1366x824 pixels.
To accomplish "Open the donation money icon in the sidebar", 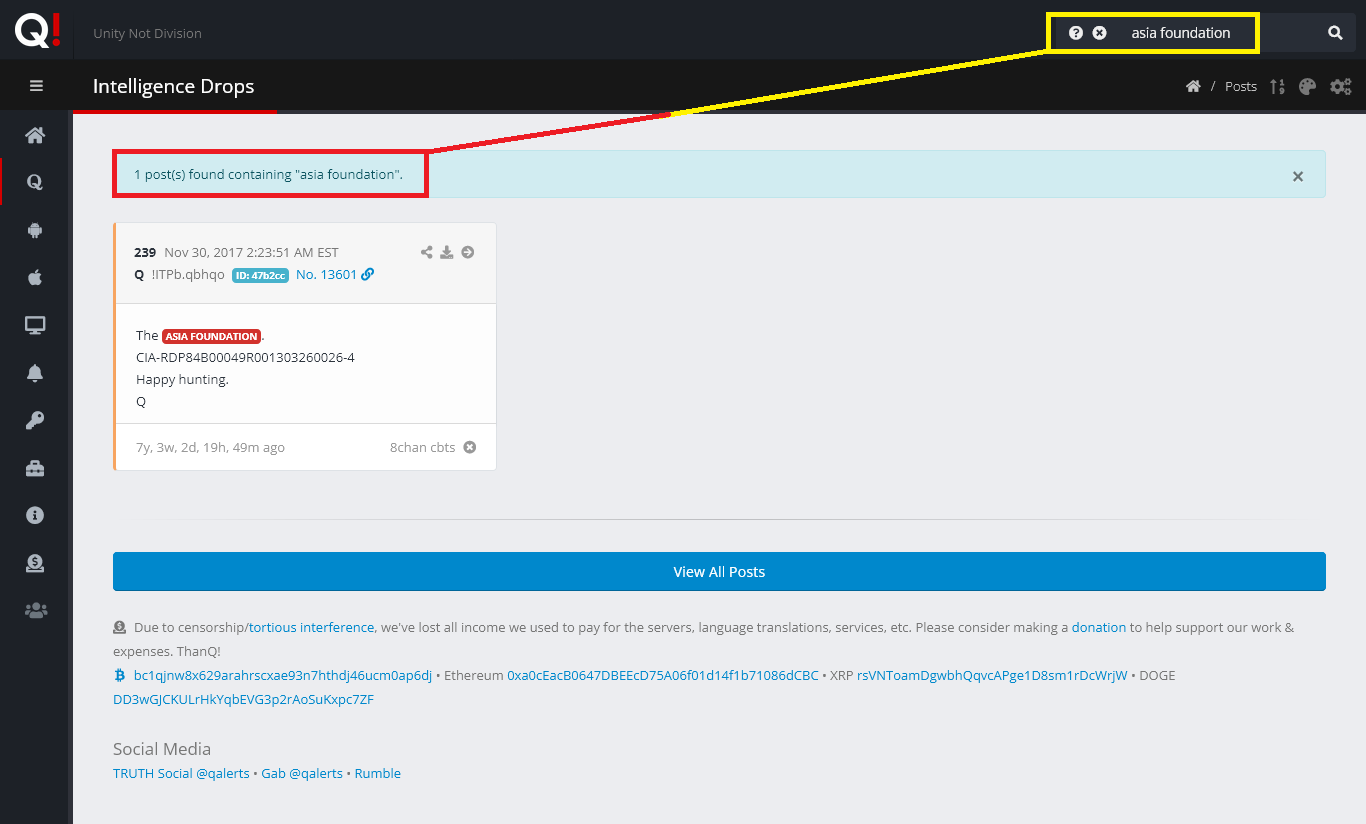I will tap(35, 563).
